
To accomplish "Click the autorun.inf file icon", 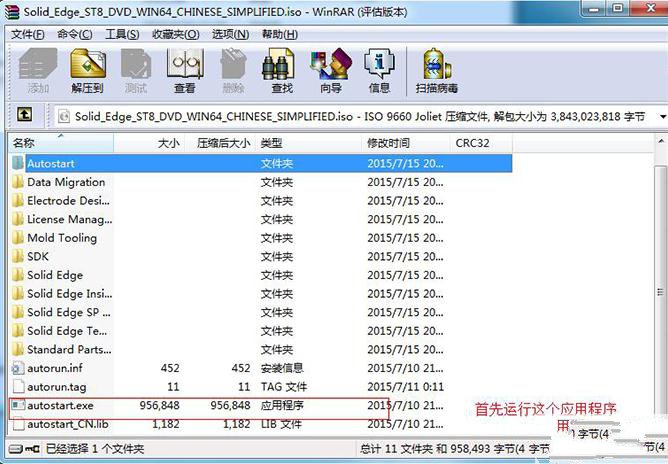I will [18, 368].
